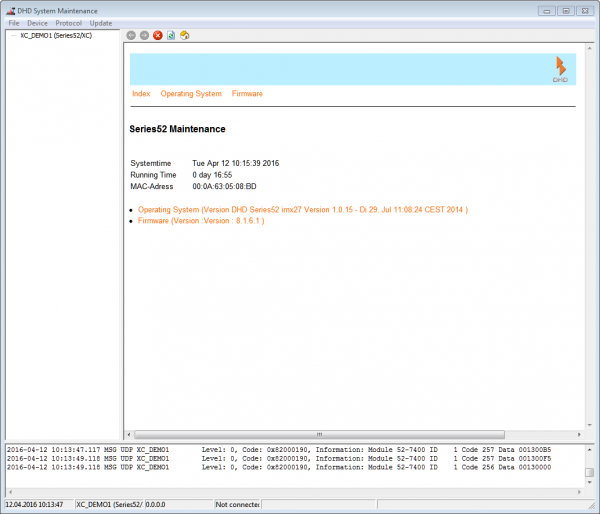Open the Device menu
600x514 pixels.
click(x=37, y=22)
